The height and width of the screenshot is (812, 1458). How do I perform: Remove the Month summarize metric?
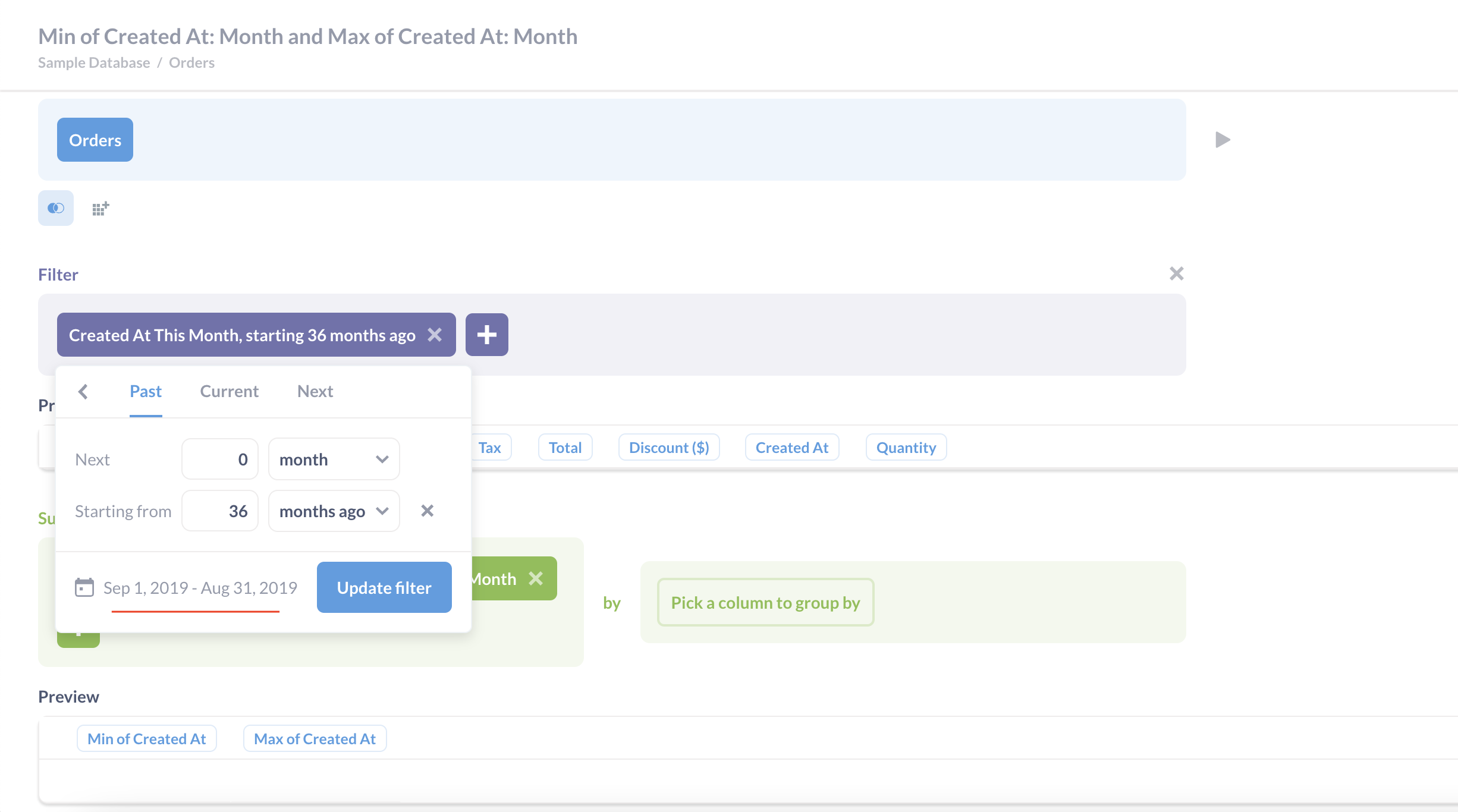tap(536, 578)
